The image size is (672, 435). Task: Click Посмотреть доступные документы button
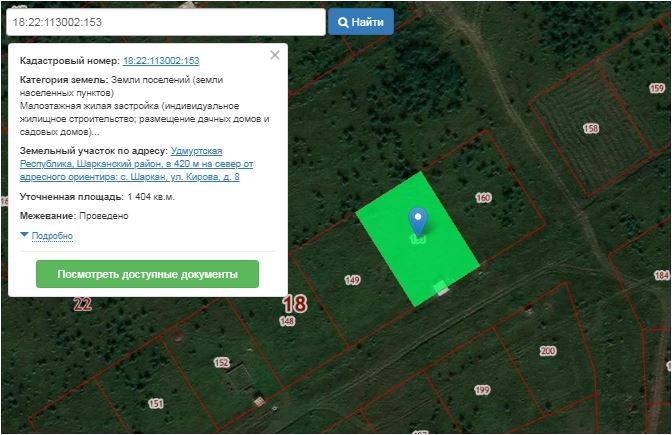coord(147,274)
